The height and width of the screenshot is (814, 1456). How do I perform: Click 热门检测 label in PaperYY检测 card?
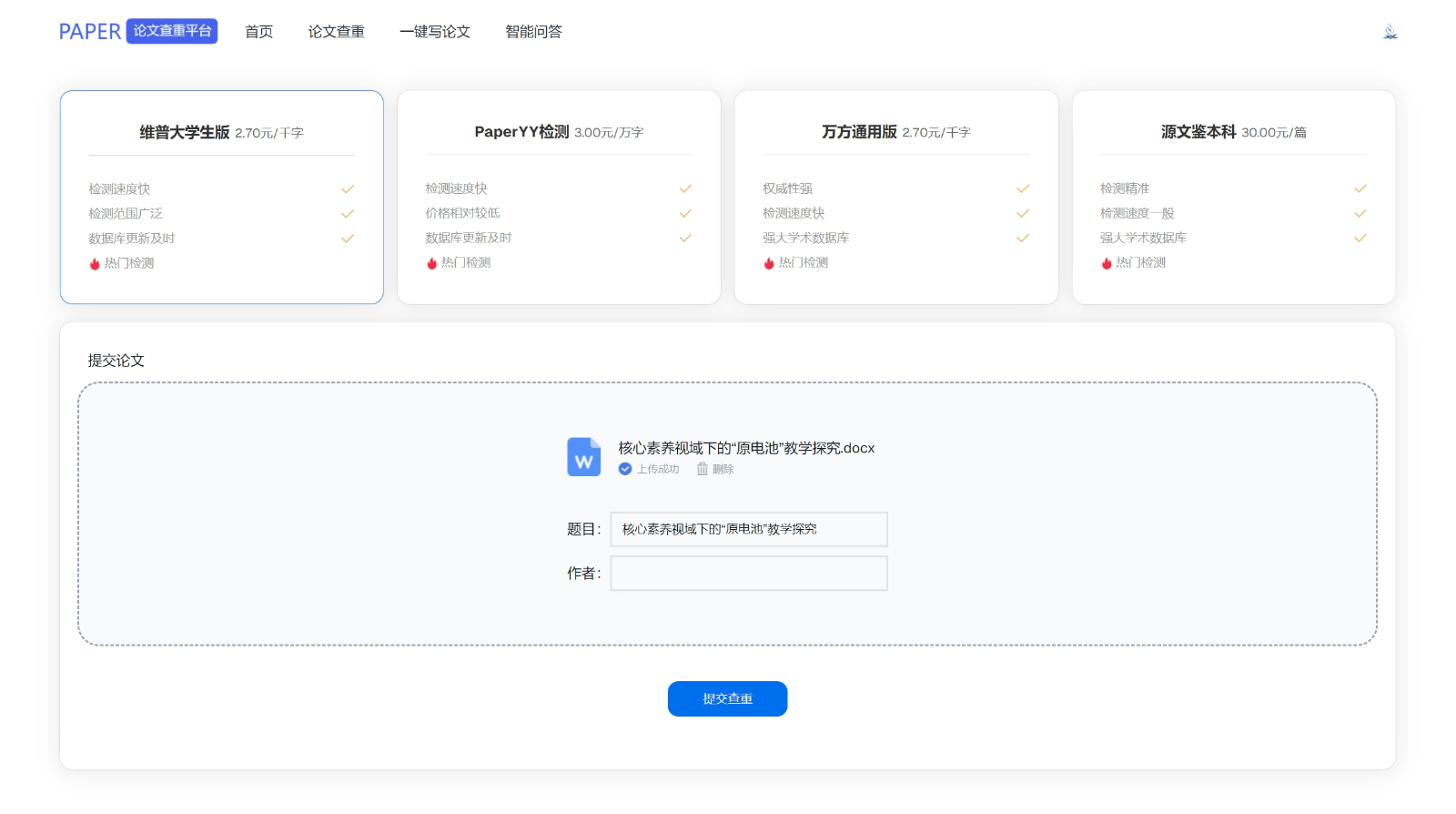(x=466, y=262)
